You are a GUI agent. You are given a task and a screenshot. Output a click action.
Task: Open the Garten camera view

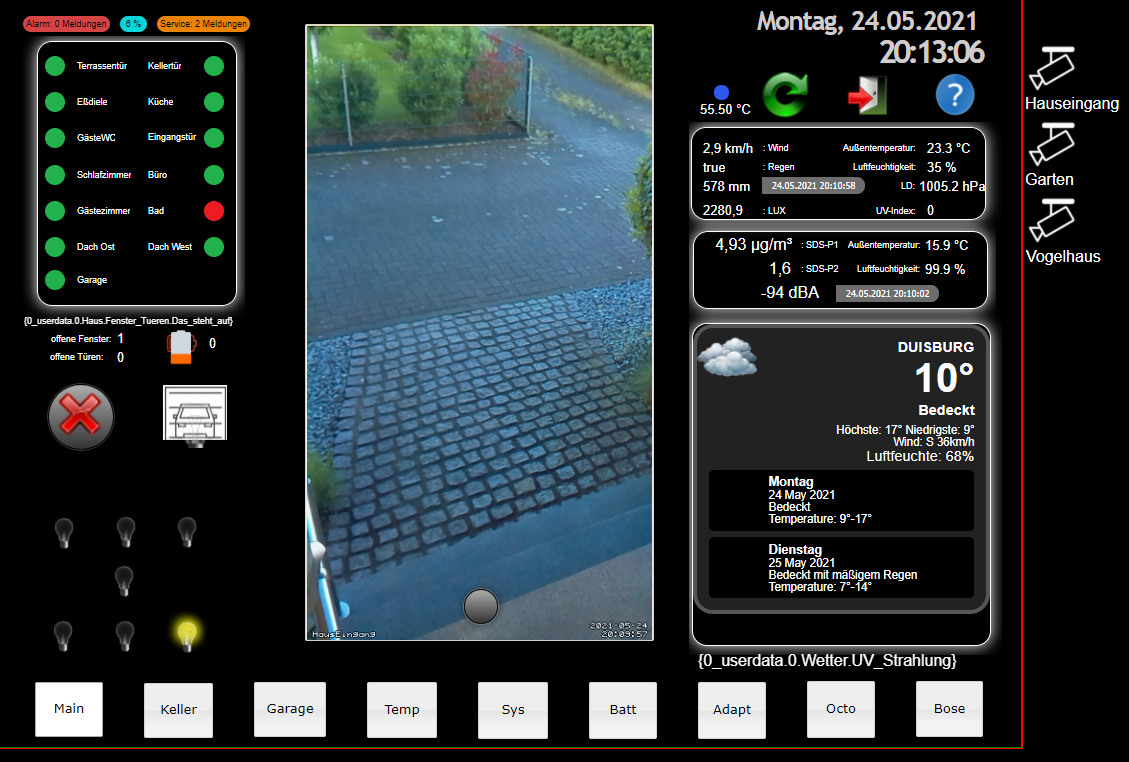[1052, 143]
